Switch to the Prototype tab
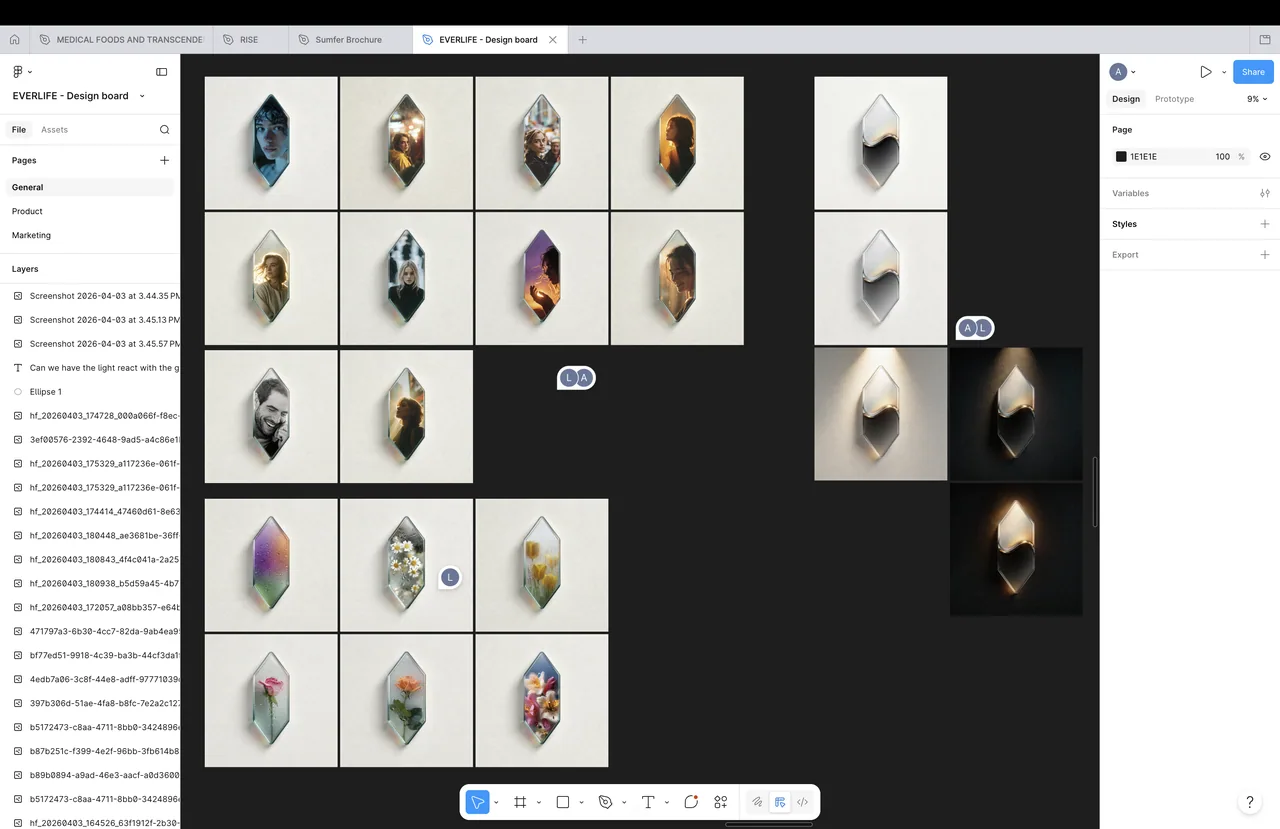 coord(1174,99)
